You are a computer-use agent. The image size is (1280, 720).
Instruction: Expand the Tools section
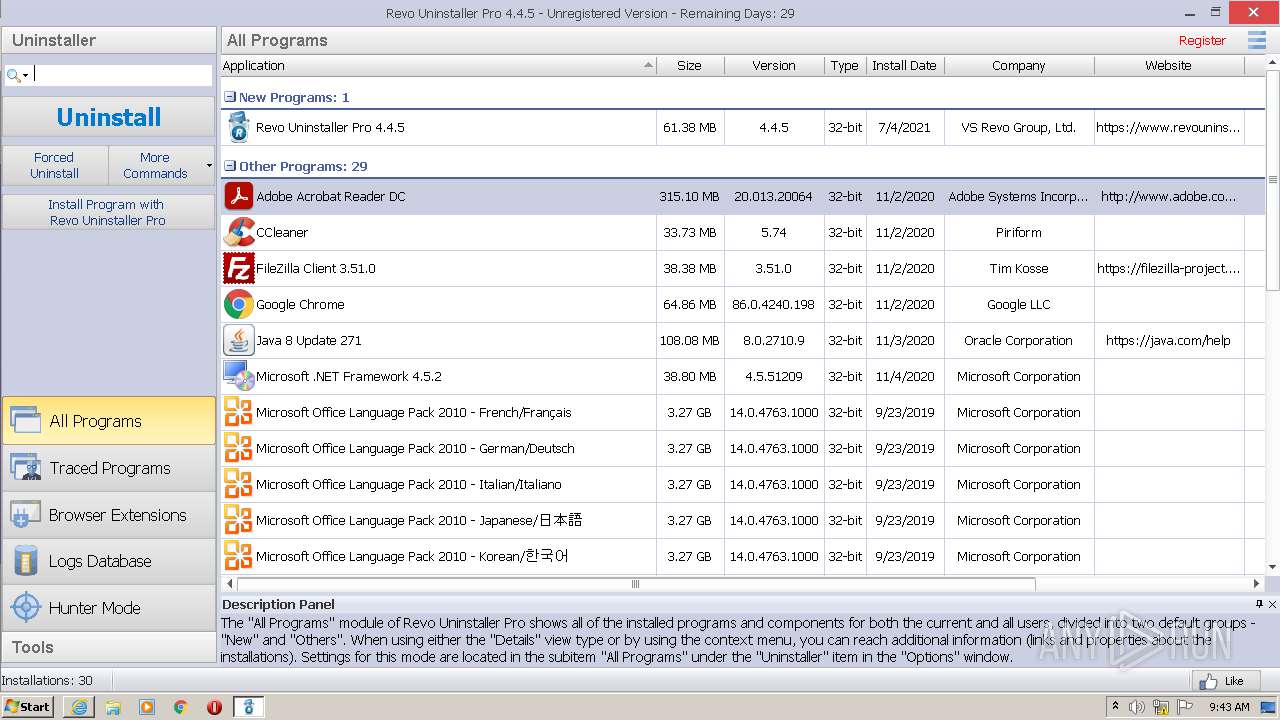pos(108,647)
